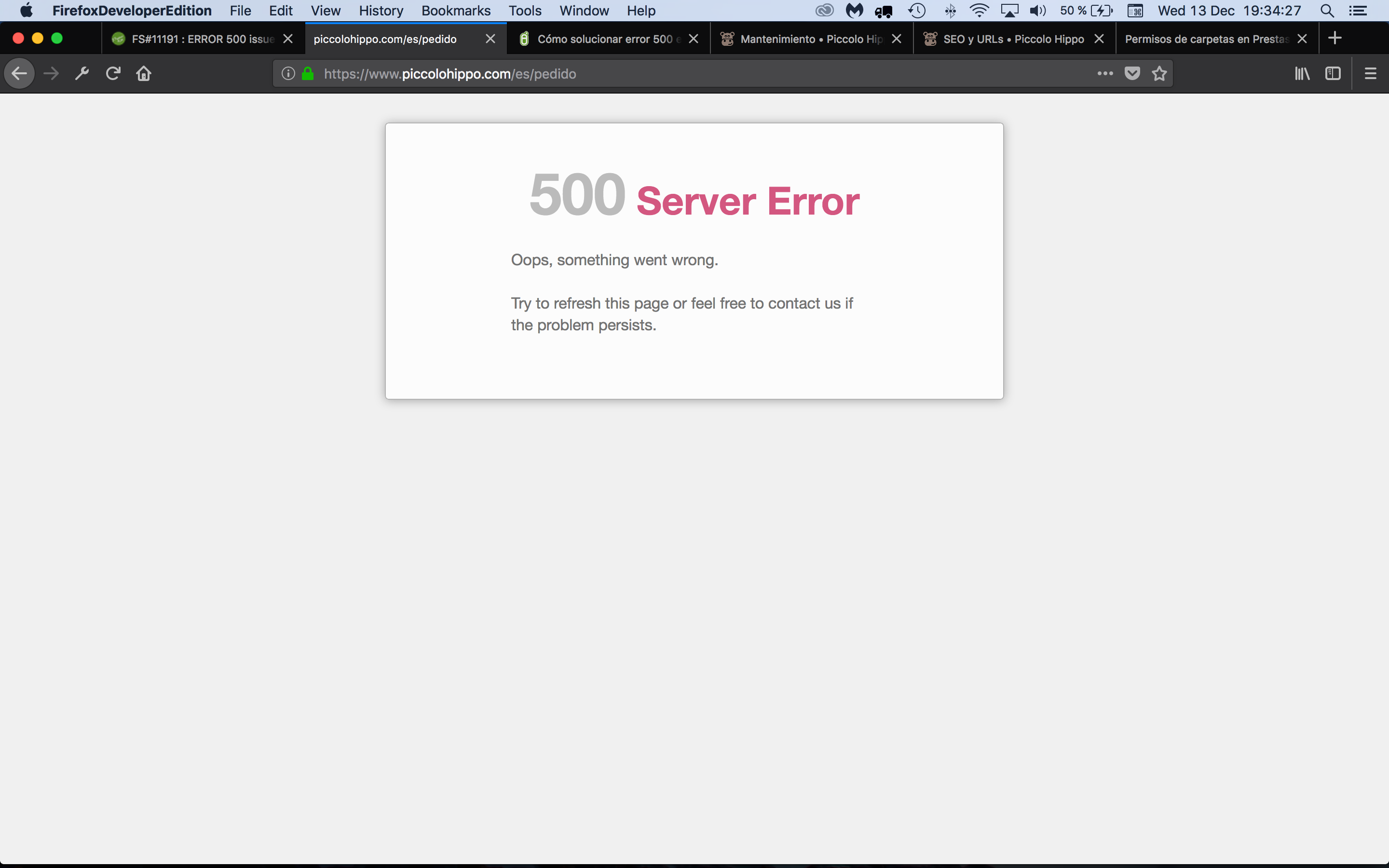Image resolution: width=1389 pixels, height=868 pixels.
Task: Open macOS Spotlight search icon
Action: [1326, 11]
